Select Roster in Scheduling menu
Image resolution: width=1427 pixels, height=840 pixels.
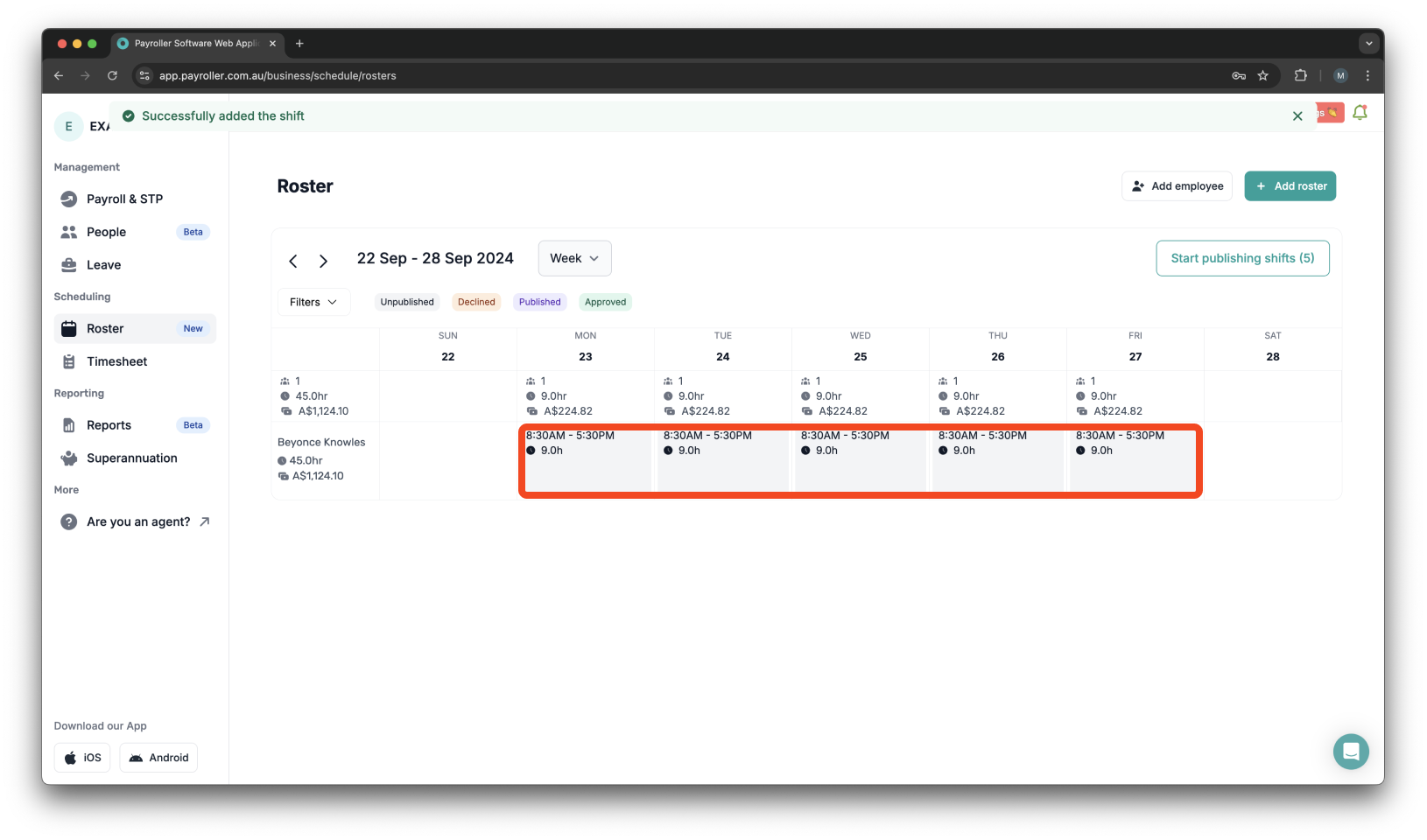point(135,329)
